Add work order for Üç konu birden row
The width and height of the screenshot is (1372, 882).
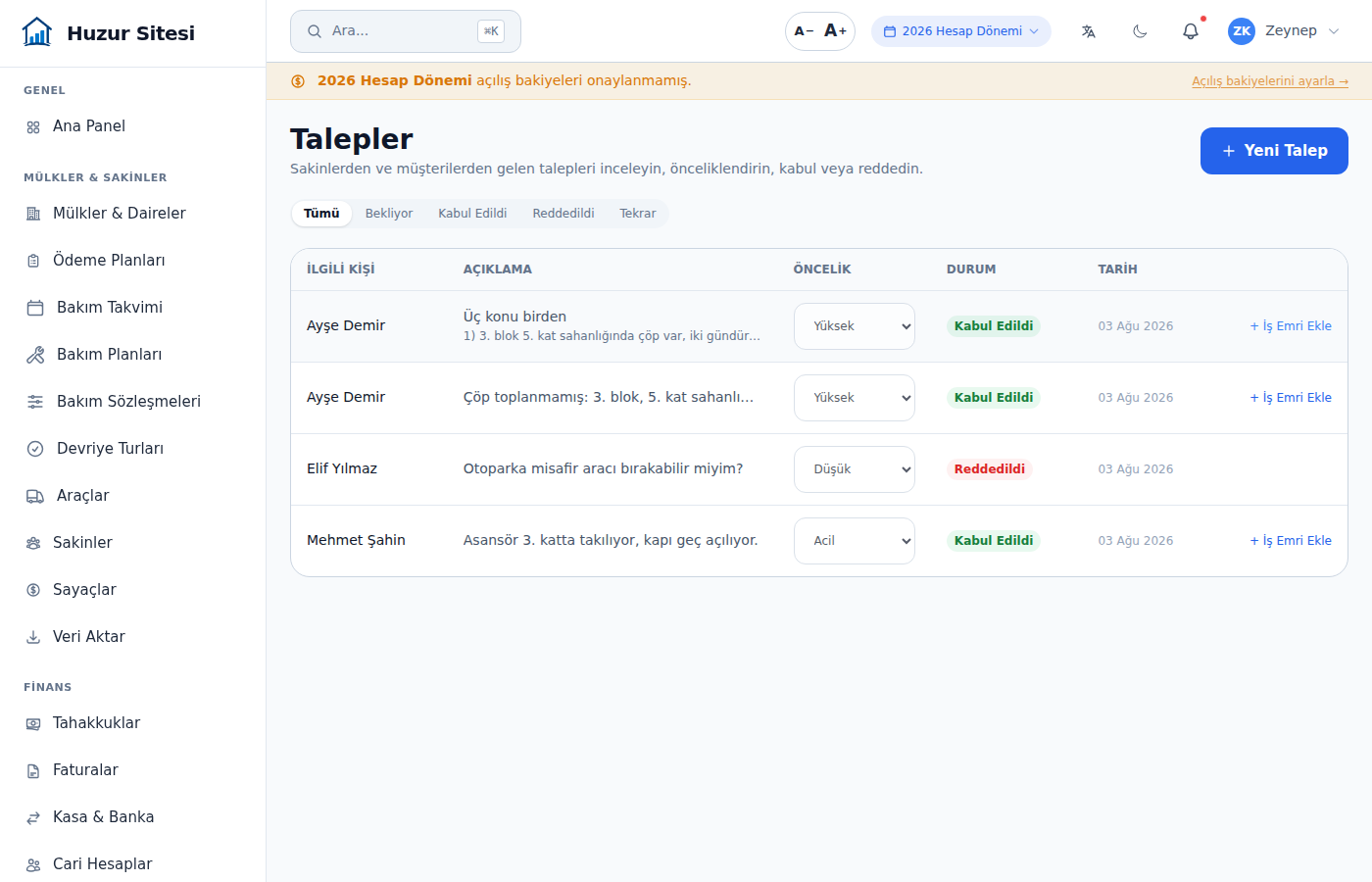1291,326
